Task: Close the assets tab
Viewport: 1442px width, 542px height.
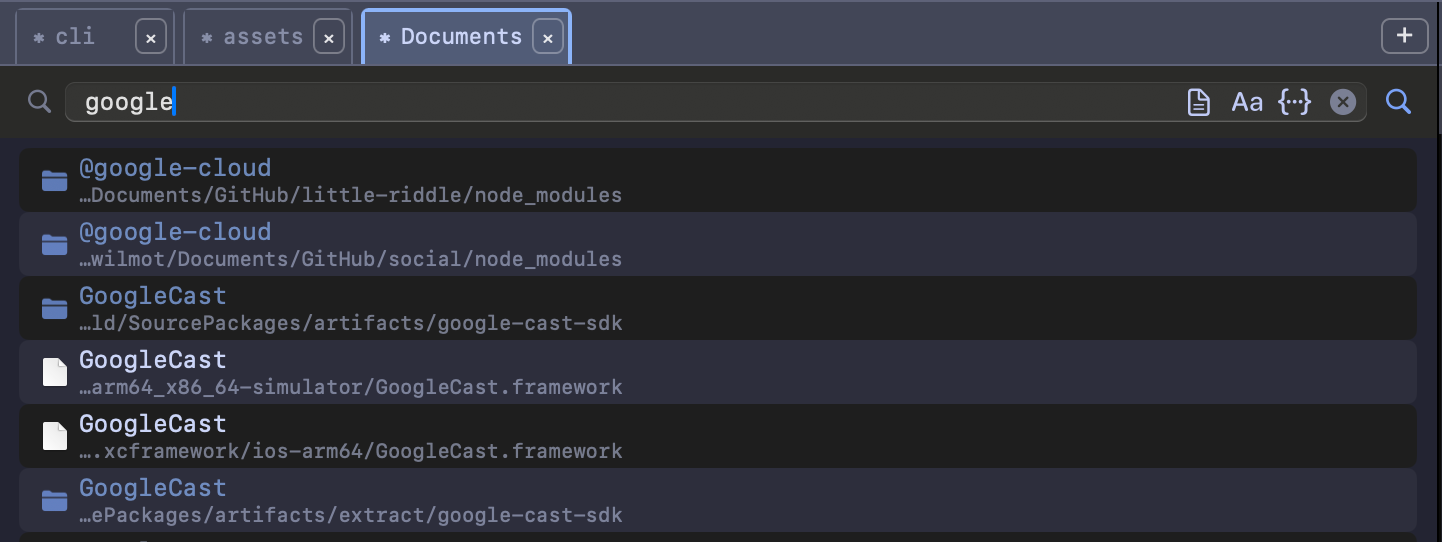Action: [328, 38]
